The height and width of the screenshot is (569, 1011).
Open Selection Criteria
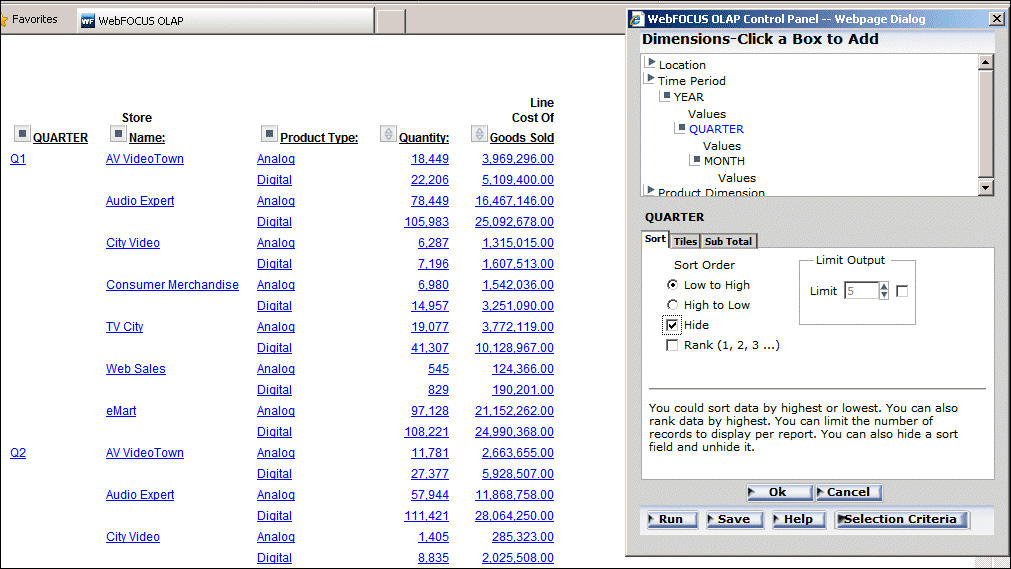coord(901,519)
